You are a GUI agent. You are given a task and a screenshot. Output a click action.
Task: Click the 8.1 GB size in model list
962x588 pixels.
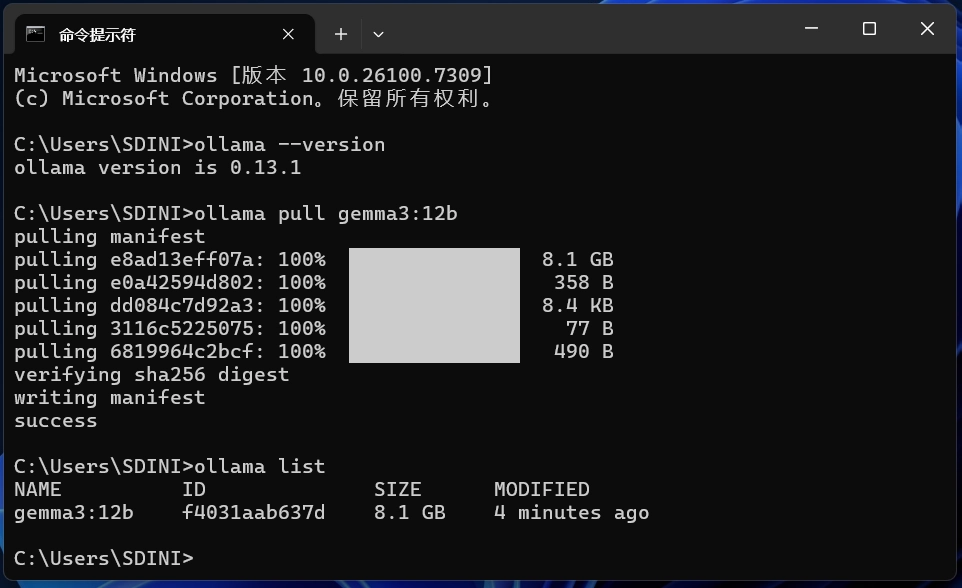coord(410,513)
